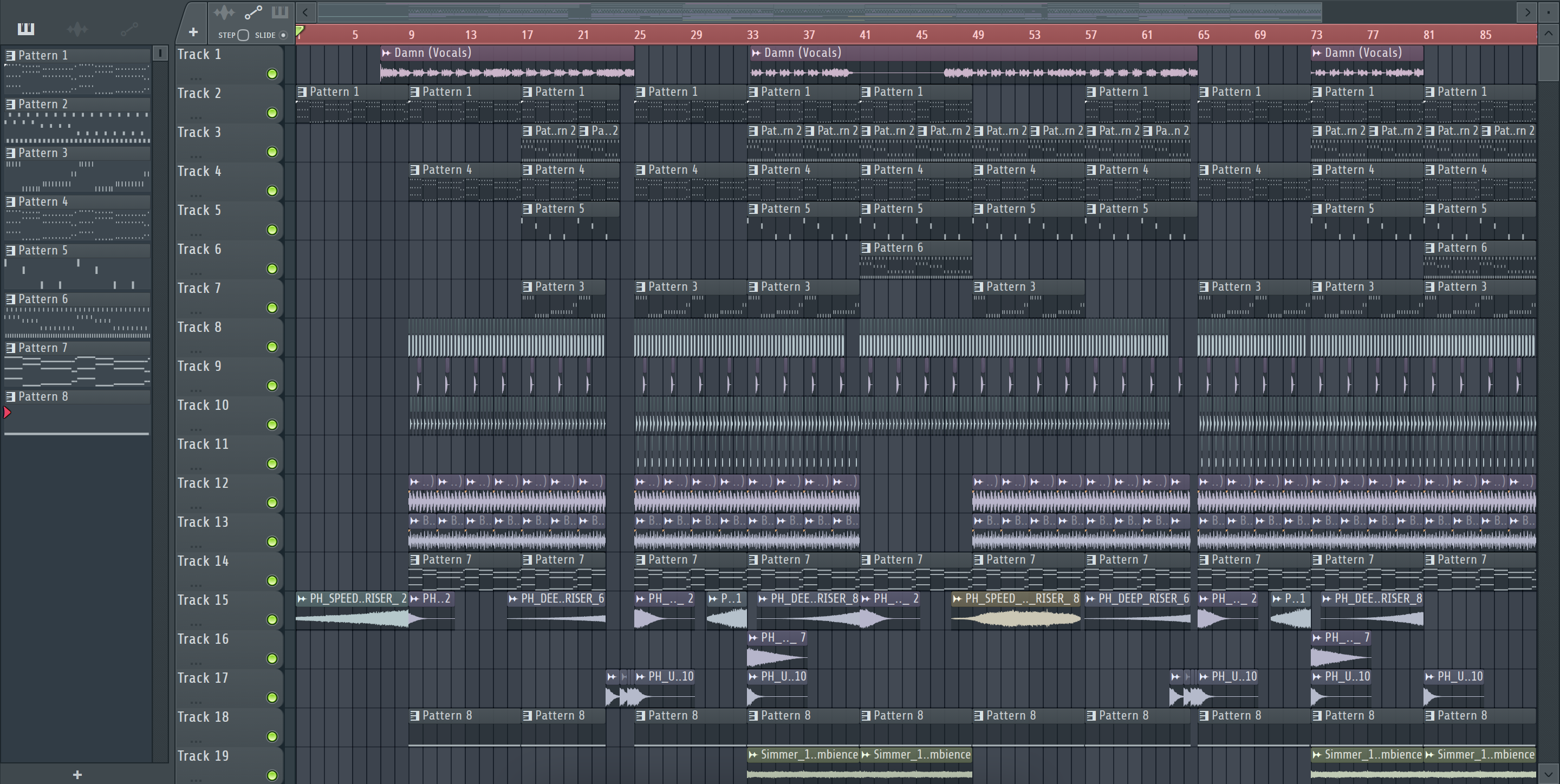This screenshot has height=784, width=1560.
Task: Show audio clips in the picker panel
Action: click(x=77, y=29)
